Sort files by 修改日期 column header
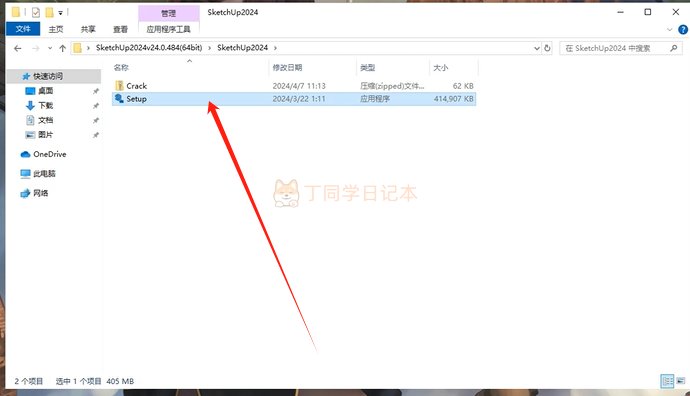The width and height of the screenshot is (690, 396). [x=287, y=67]
